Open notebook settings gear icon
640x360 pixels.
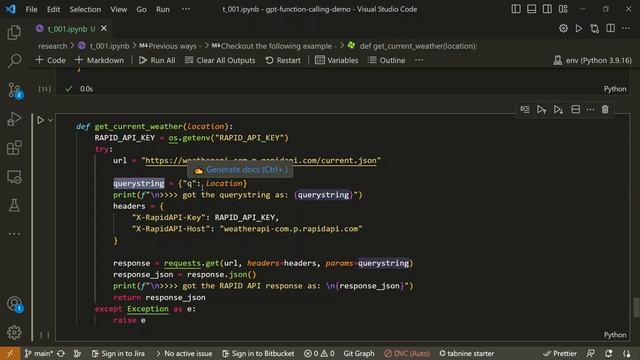point(563,28)
